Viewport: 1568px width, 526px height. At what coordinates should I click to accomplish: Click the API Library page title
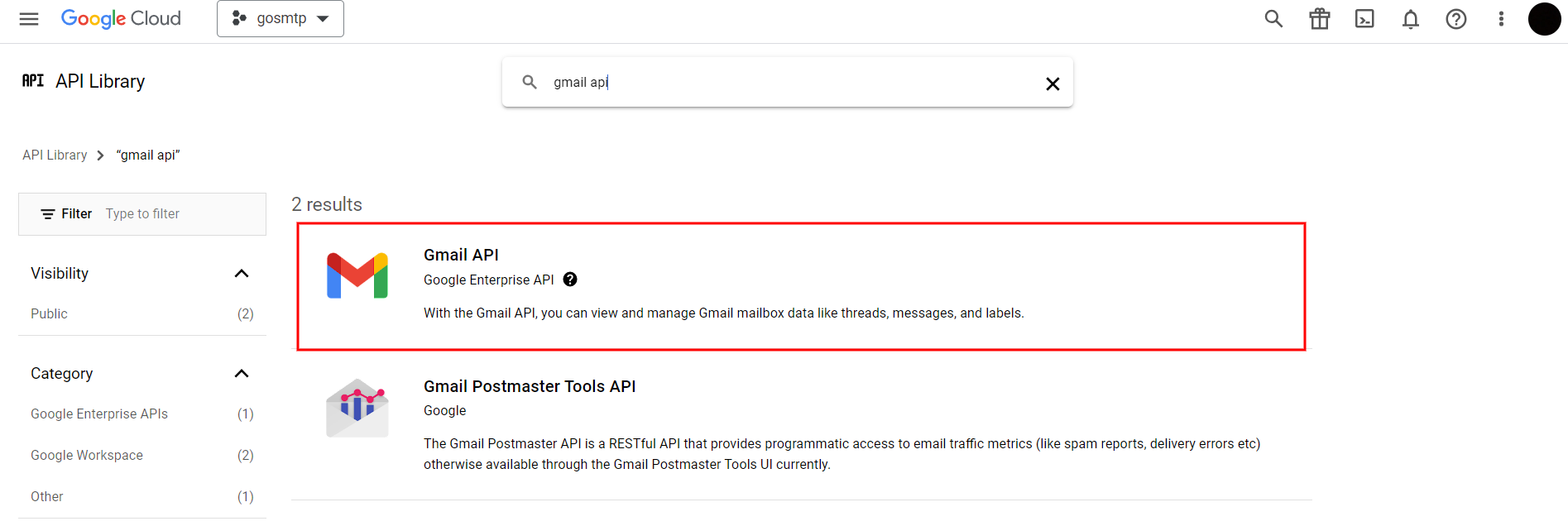[x=100, y=81]
